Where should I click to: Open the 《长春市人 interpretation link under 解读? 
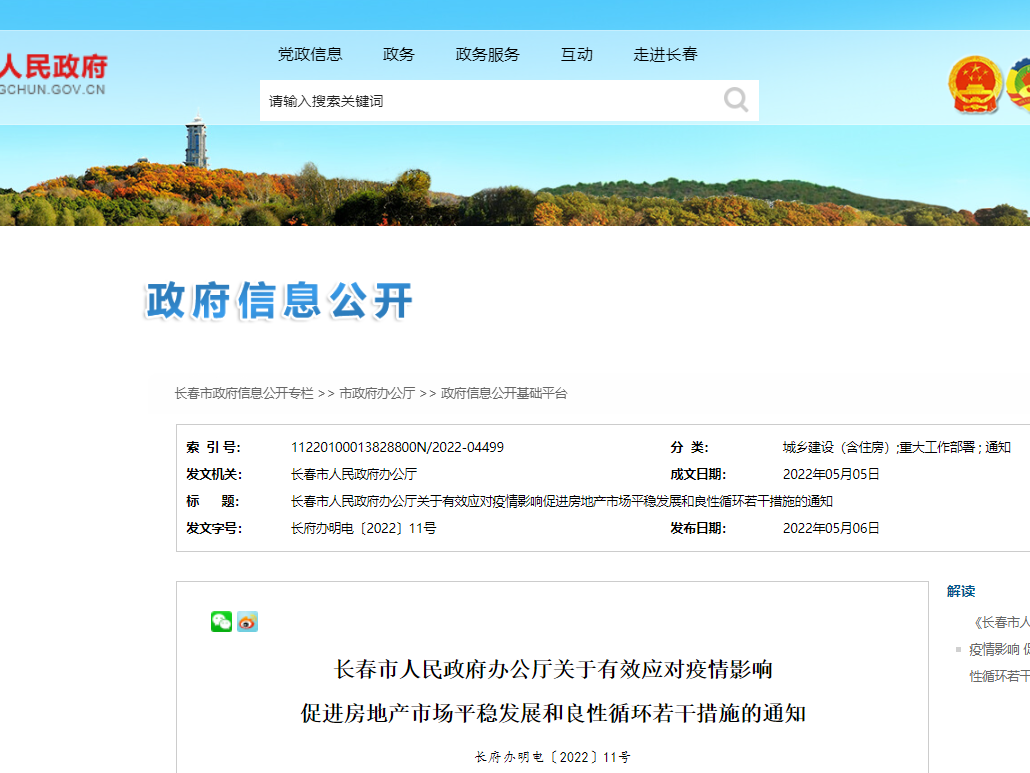click(1000, 622)
